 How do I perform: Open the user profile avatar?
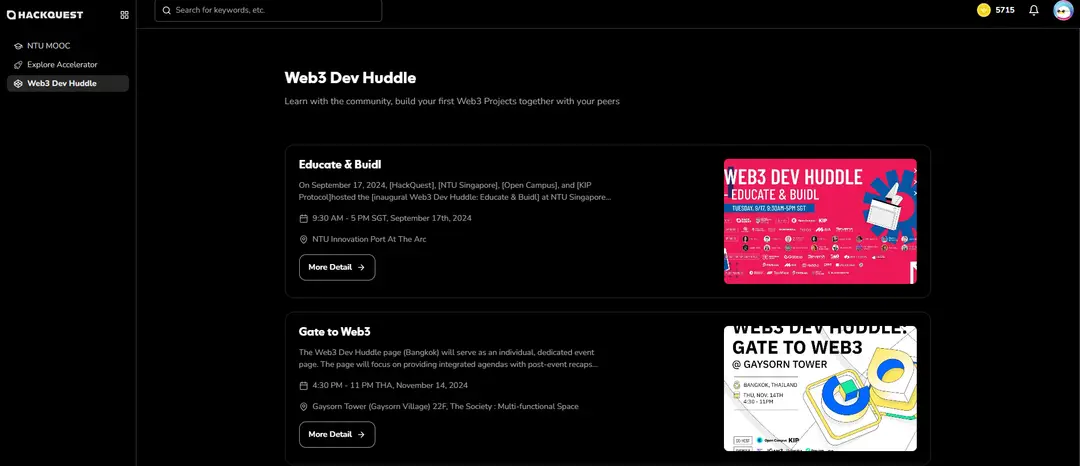tap(1063, 10)
